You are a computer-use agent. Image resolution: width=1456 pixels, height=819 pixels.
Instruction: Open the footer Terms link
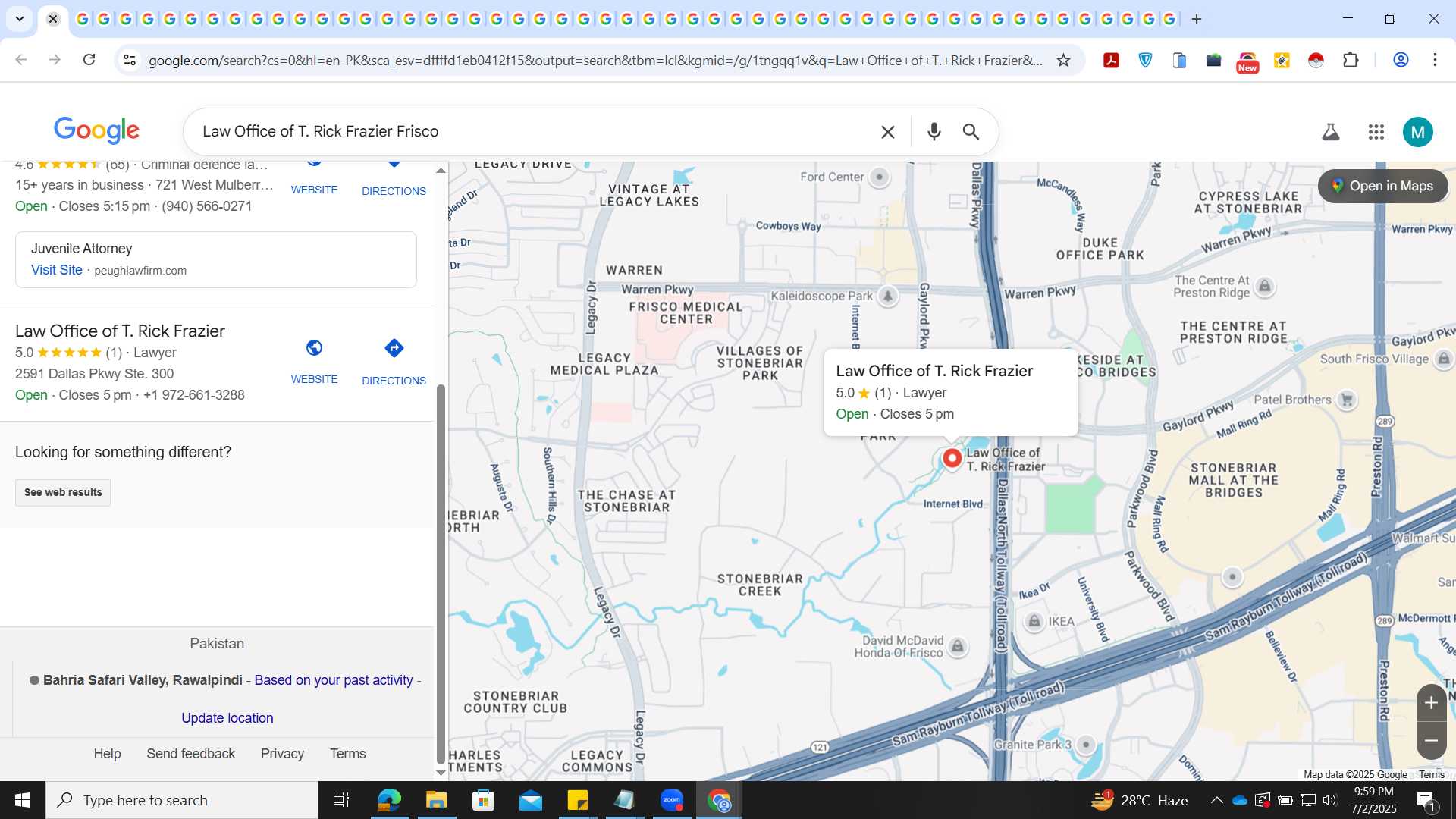coord(347,754)
